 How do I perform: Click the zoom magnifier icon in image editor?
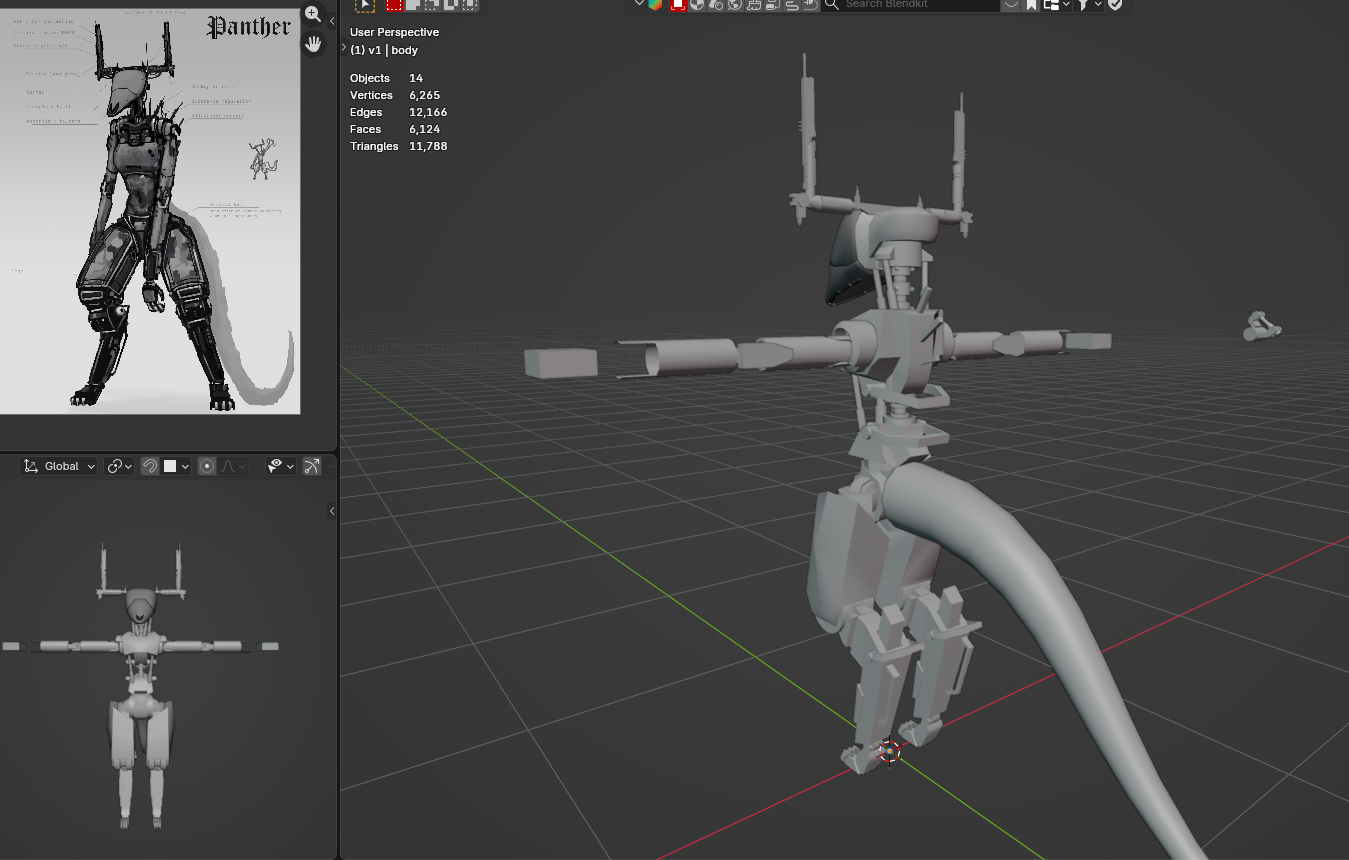pyautogui.click(x=313, y=14)
